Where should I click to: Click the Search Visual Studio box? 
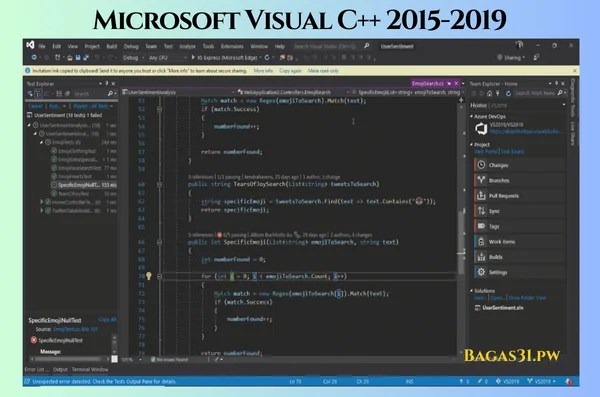pyautogui.click(x=324, y=46)
